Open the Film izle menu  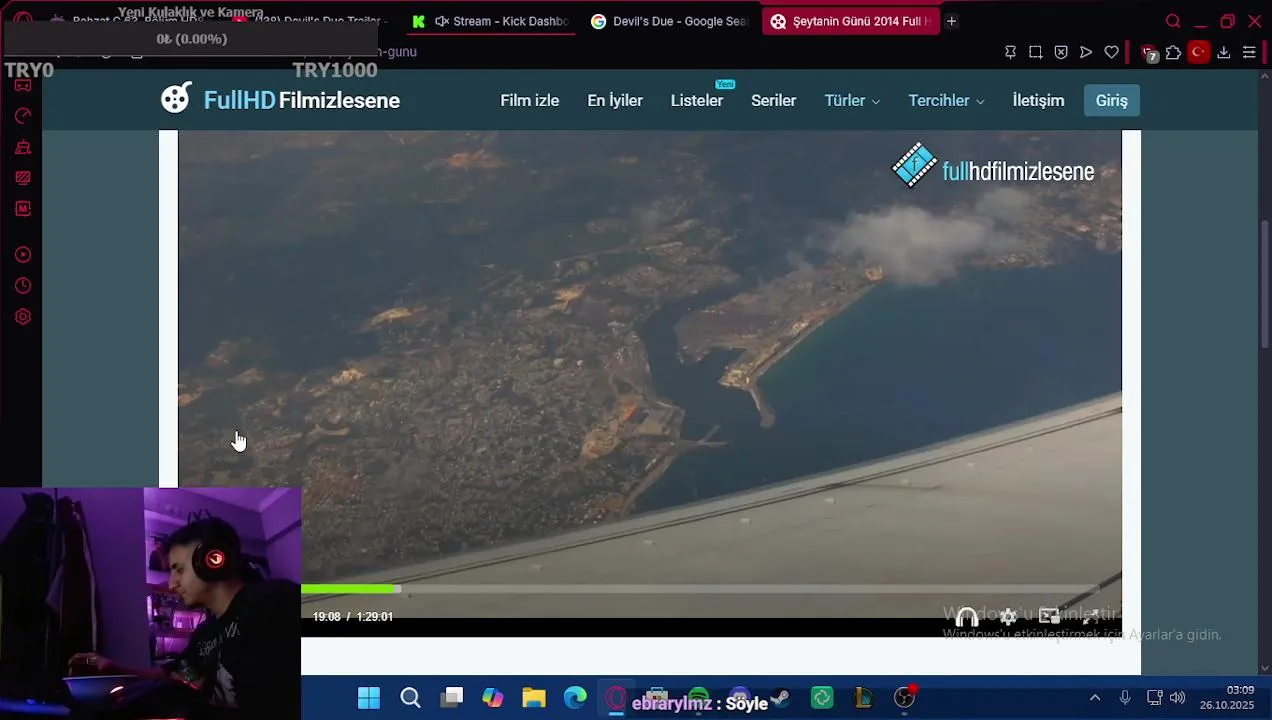pos(529,100)
